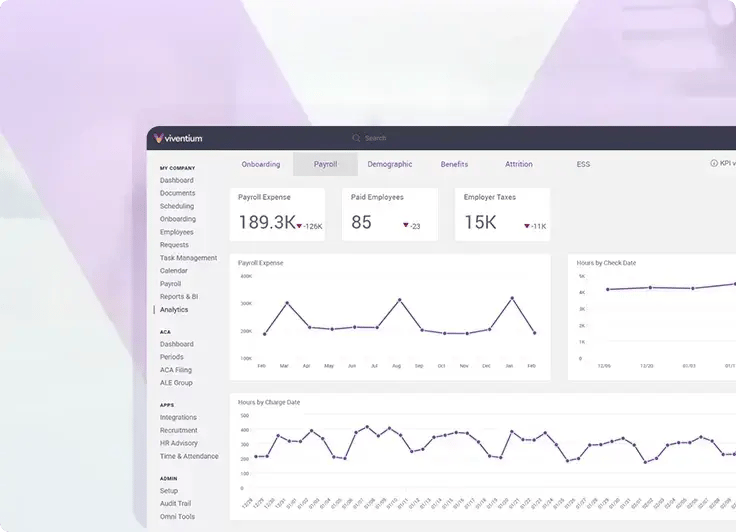
Task: Click the Paid Employees decrease arrow indicator
Action: (x=406, y=226)
